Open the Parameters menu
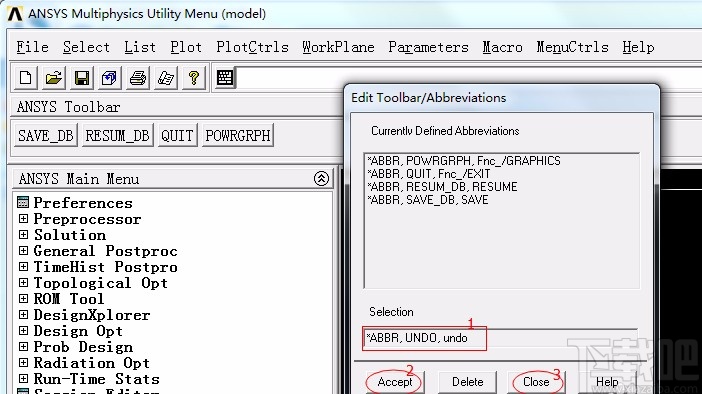The height and width of the screenshot is (394, 702). pos(428,47)
